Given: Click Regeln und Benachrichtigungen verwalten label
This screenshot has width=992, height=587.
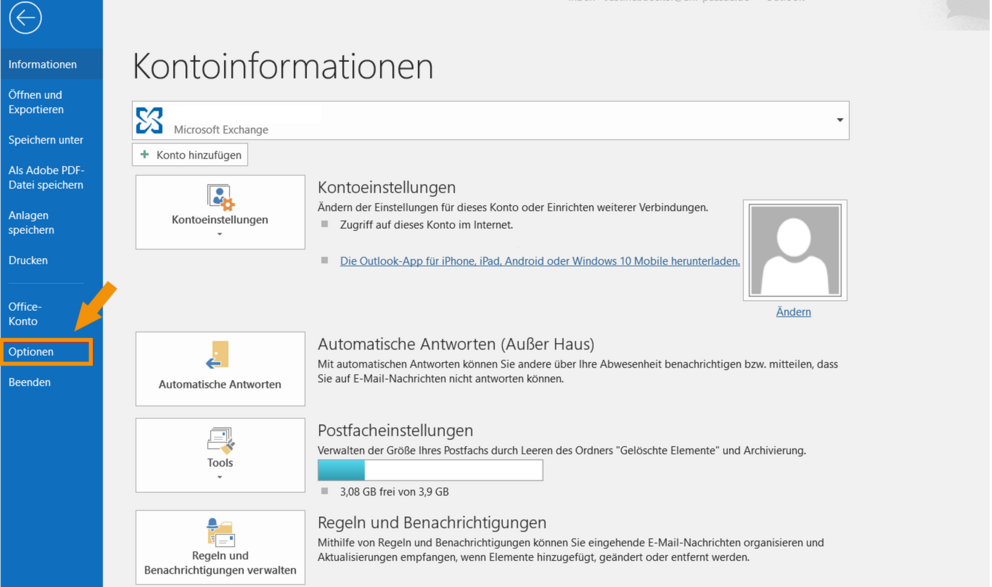Looking at the screenshot, I should tap(220, 563).
